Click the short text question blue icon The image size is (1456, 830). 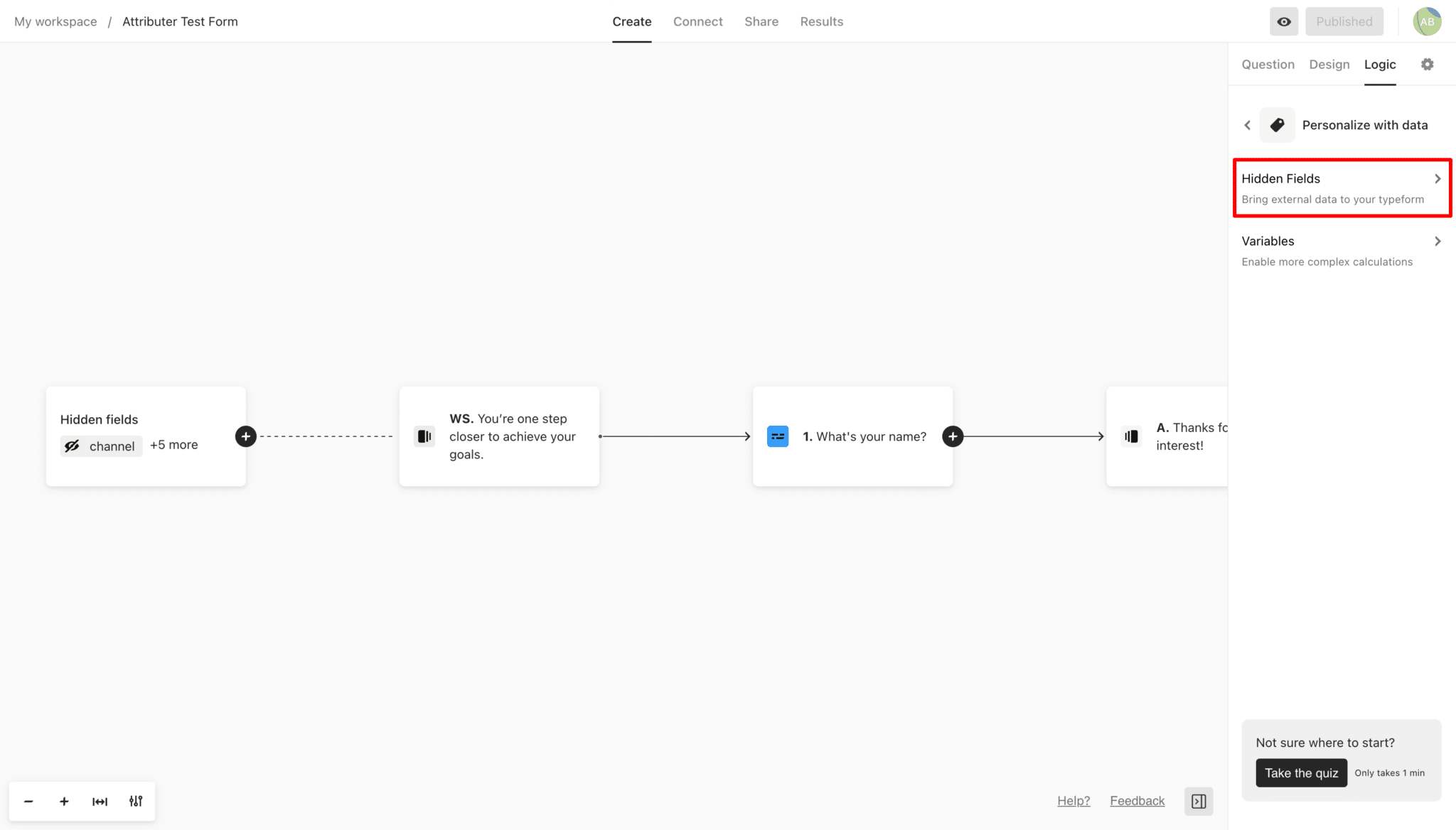coord(778,436)
